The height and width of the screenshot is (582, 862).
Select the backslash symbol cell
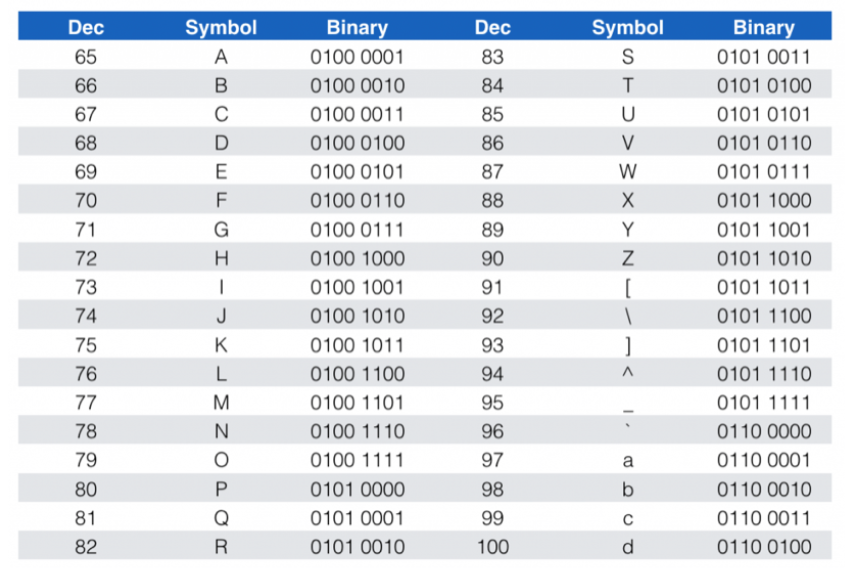point(628,317)
